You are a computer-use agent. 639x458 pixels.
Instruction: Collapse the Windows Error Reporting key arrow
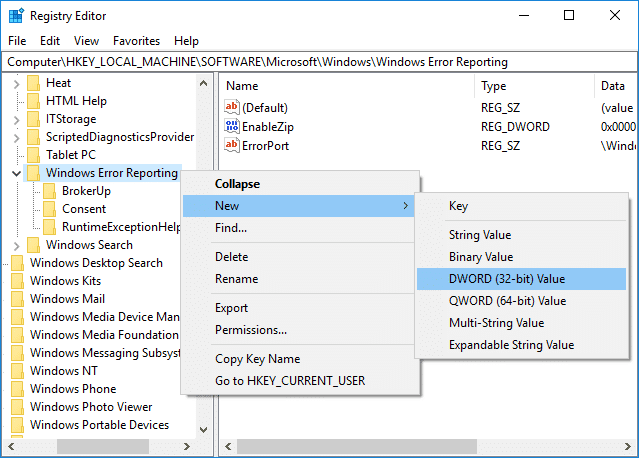pyautogui.click(x=16, y=174)
